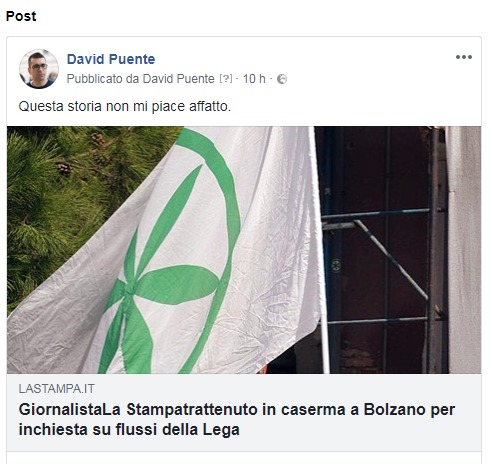Click the white flagpole in the photo
Viewport: 493px width, 464px height.
pos(319,250)
